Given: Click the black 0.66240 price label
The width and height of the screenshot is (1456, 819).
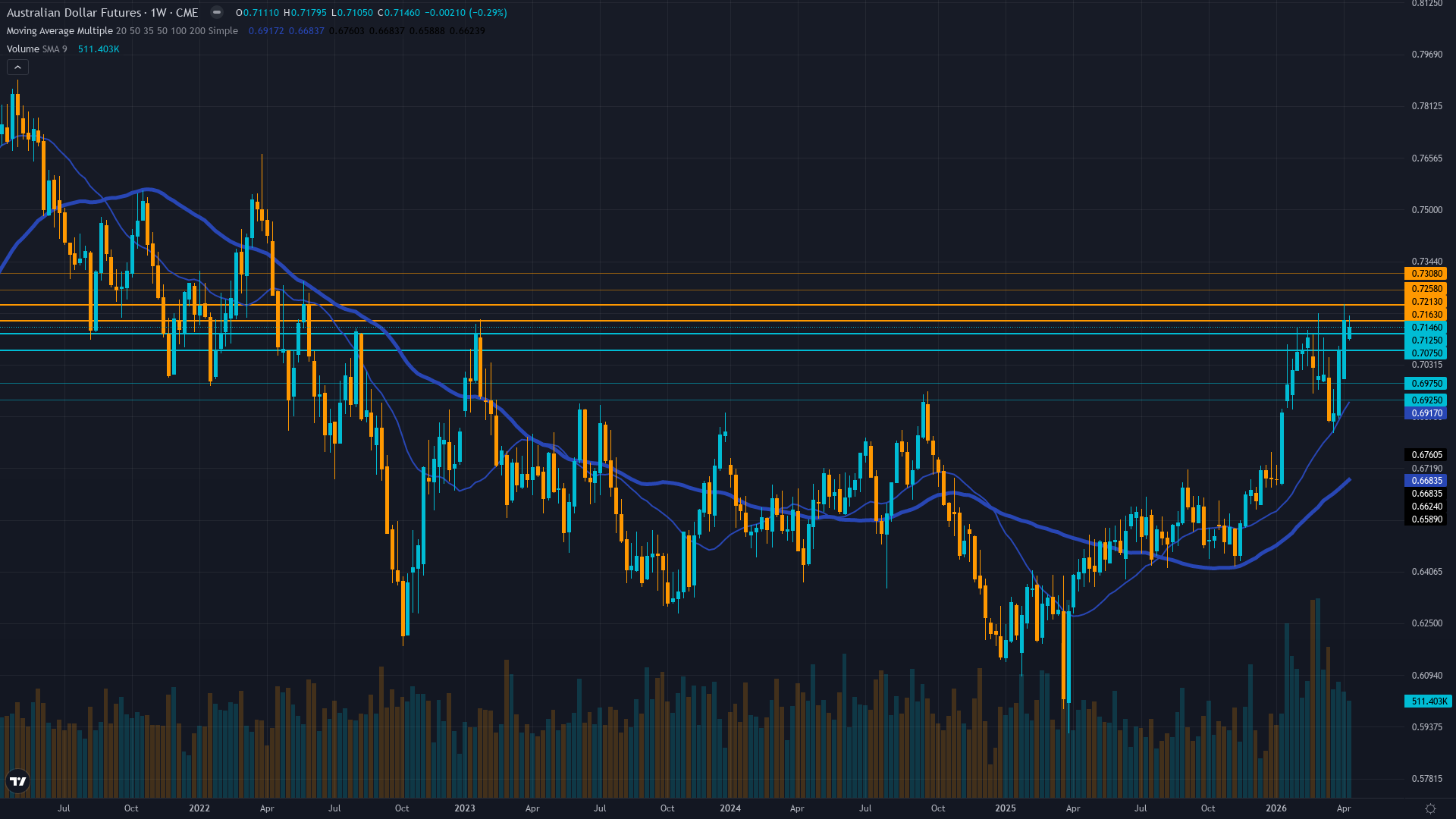Looking at the screenshot, I should (x=1426, y=507).
